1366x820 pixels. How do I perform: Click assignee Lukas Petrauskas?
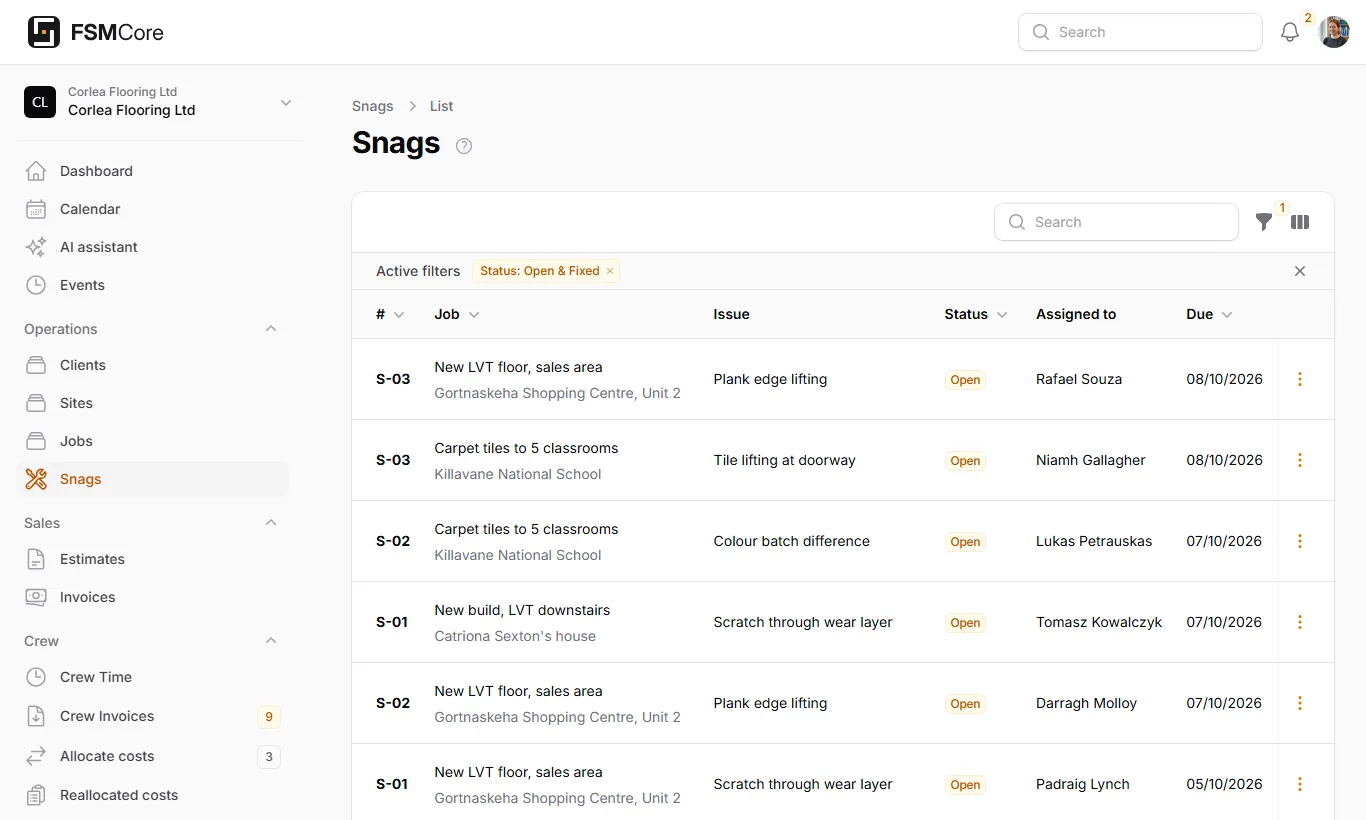[x=1094, y=541]
